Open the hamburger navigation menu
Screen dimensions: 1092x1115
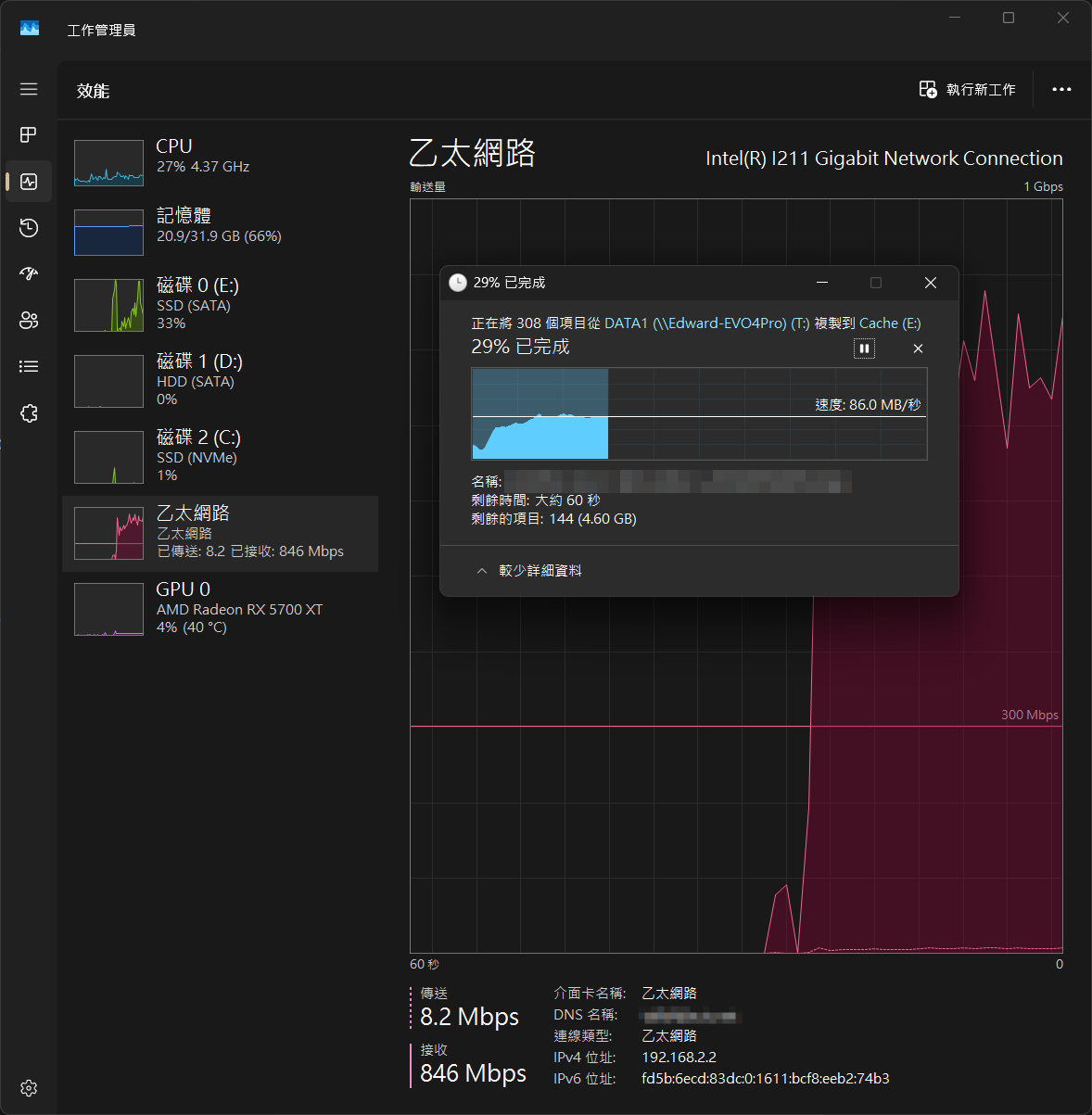[29, 89]
